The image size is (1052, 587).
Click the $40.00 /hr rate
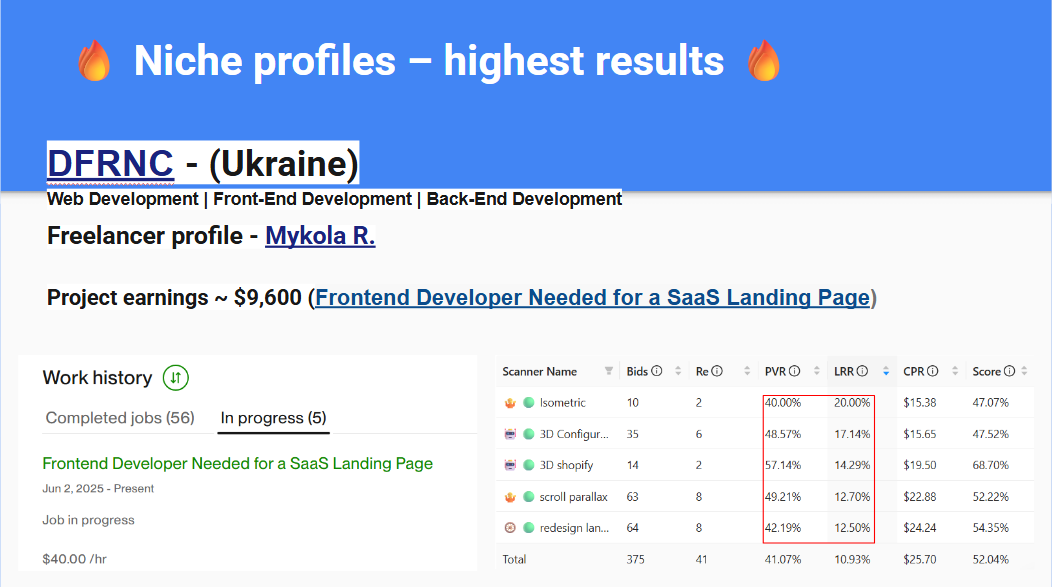[x=74, y=559]
